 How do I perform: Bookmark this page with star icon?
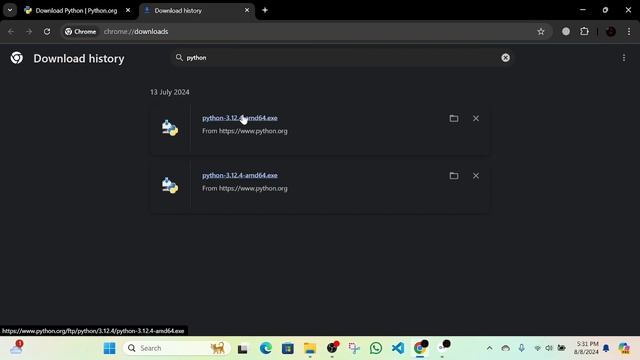point(541,31)
